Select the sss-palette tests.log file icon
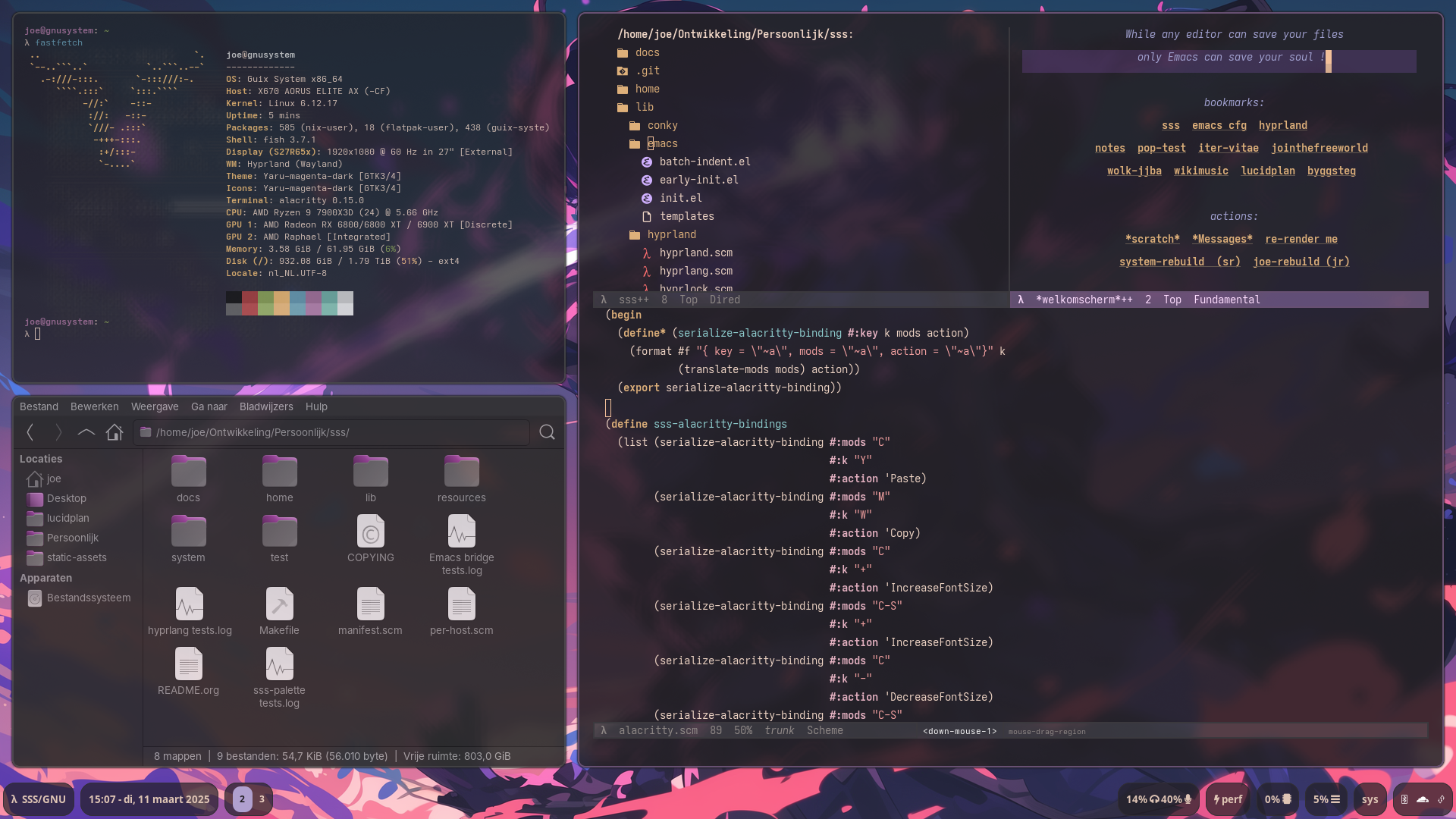 (279, 664)
